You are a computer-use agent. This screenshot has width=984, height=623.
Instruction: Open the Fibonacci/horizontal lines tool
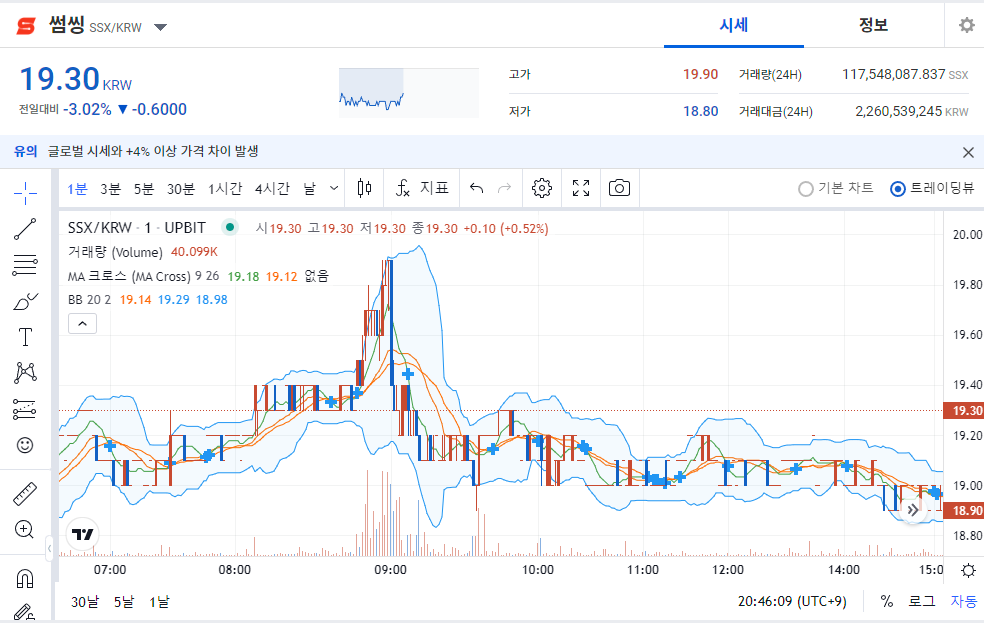click(x=25, y=265)
